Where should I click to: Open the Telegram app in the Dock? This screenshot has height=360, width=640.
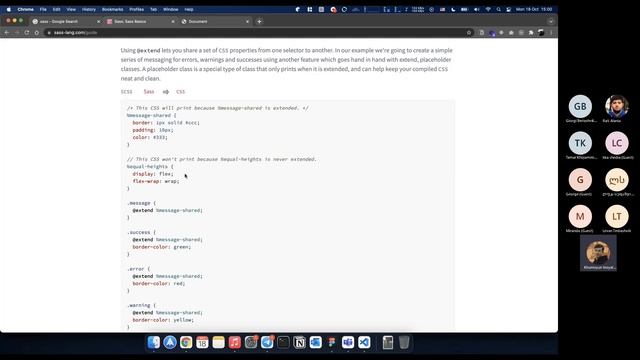(x=267, y=342)
